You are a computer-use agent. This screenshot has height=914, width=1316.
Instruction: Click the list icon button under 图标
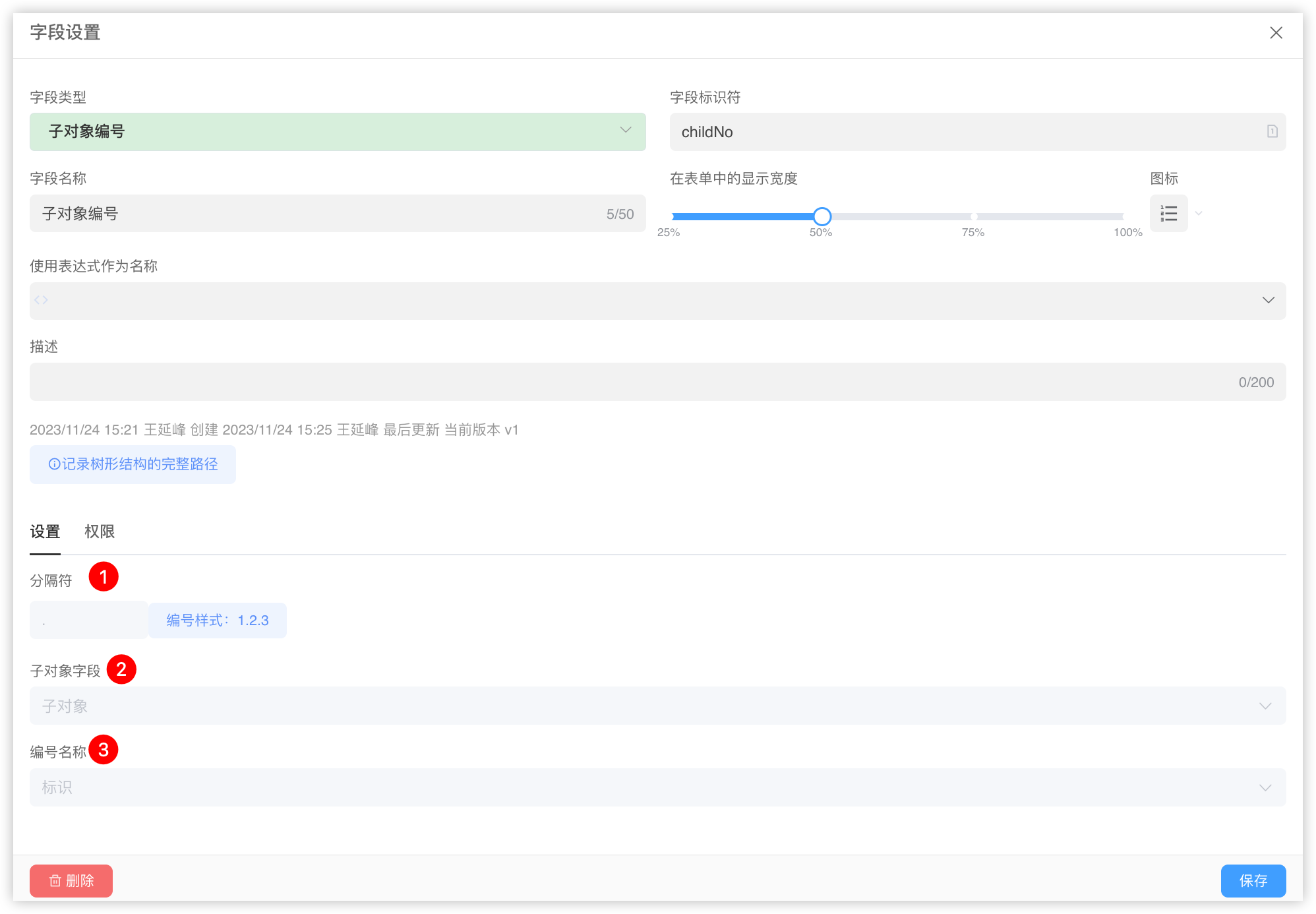click(1168, 214)
